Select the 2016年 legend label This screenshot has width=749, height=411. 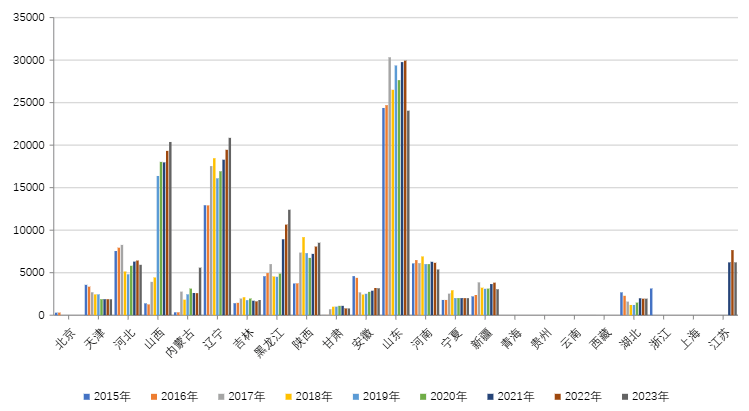tap(178, 397)
